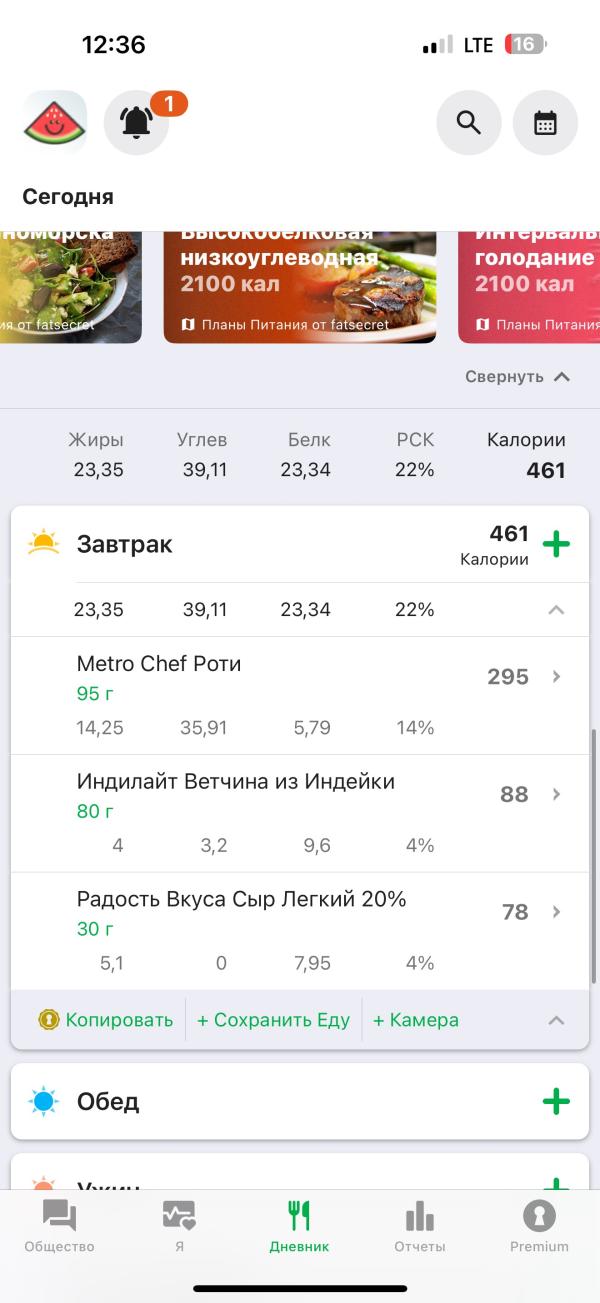Viewport: 600px width, 1303px height.
Task: Open the Общество community tab
Action: pos(59,1227)
